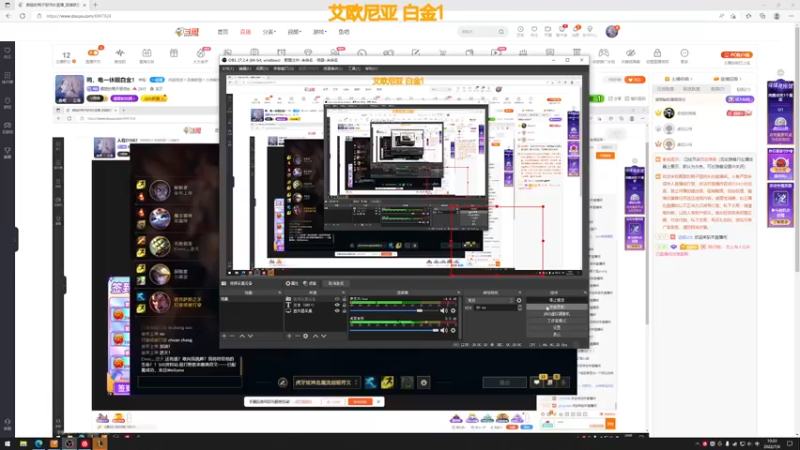
Task: Open the Windows Start button
Action: (7, 444)
